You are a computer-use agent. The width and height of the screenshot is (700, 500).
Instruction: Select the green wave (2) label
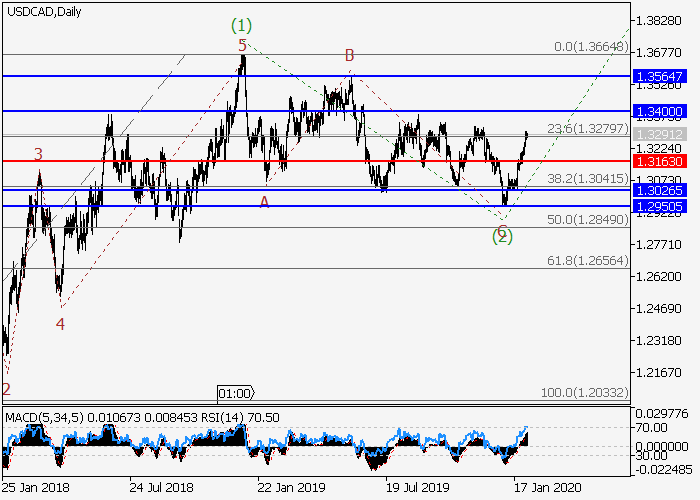(502, 236)
